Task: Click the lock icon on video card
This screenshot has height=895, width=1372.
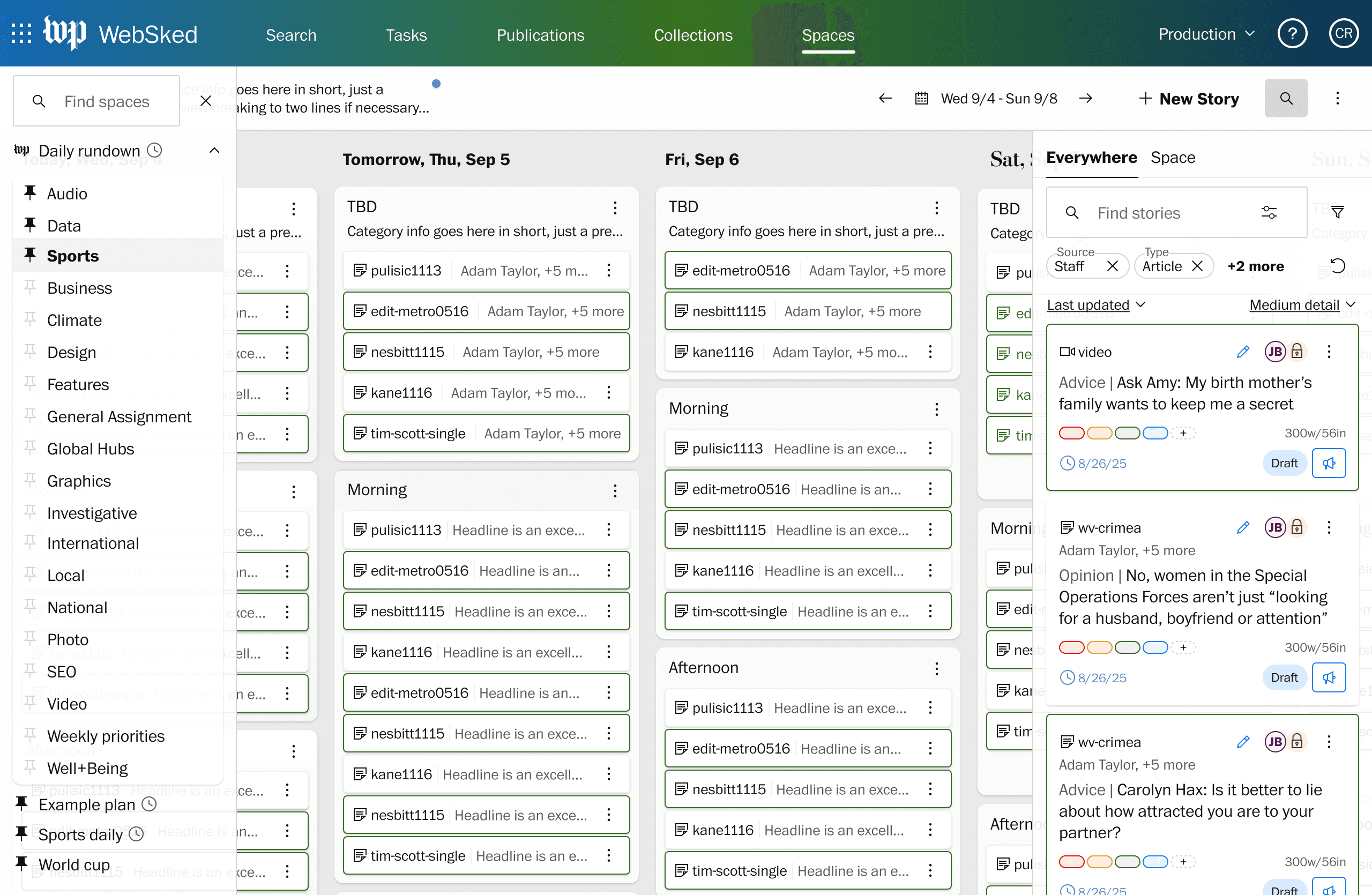Action: (x=1297, y=352)
